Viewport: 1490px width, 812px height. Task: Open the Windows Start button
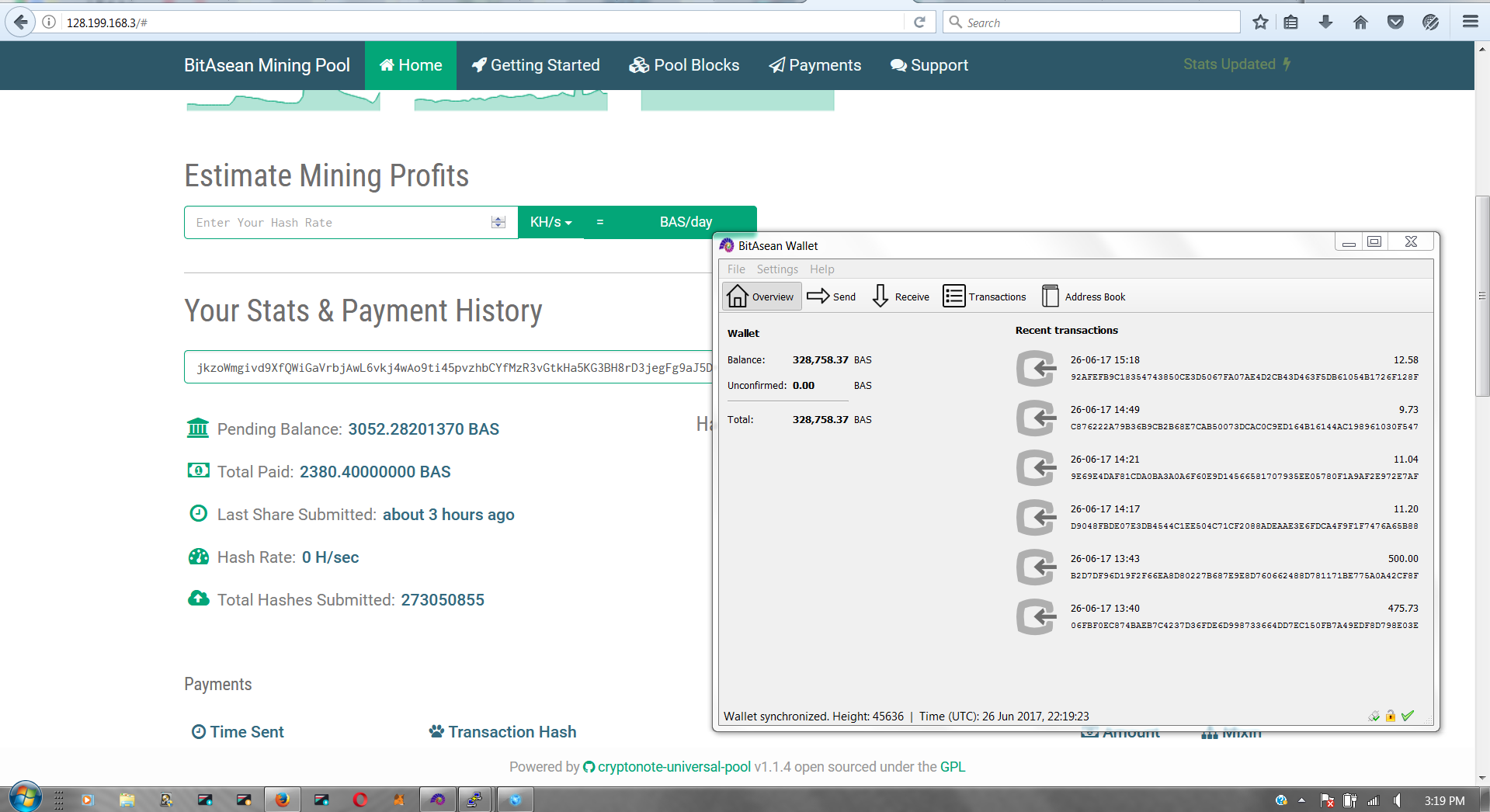tap(25, 798)
